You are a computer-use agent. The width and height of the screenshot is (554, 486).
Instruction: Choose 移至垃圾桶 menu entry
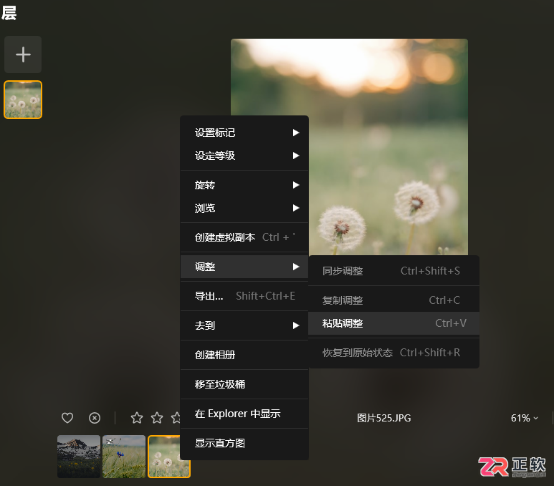(x=244, y=384)
